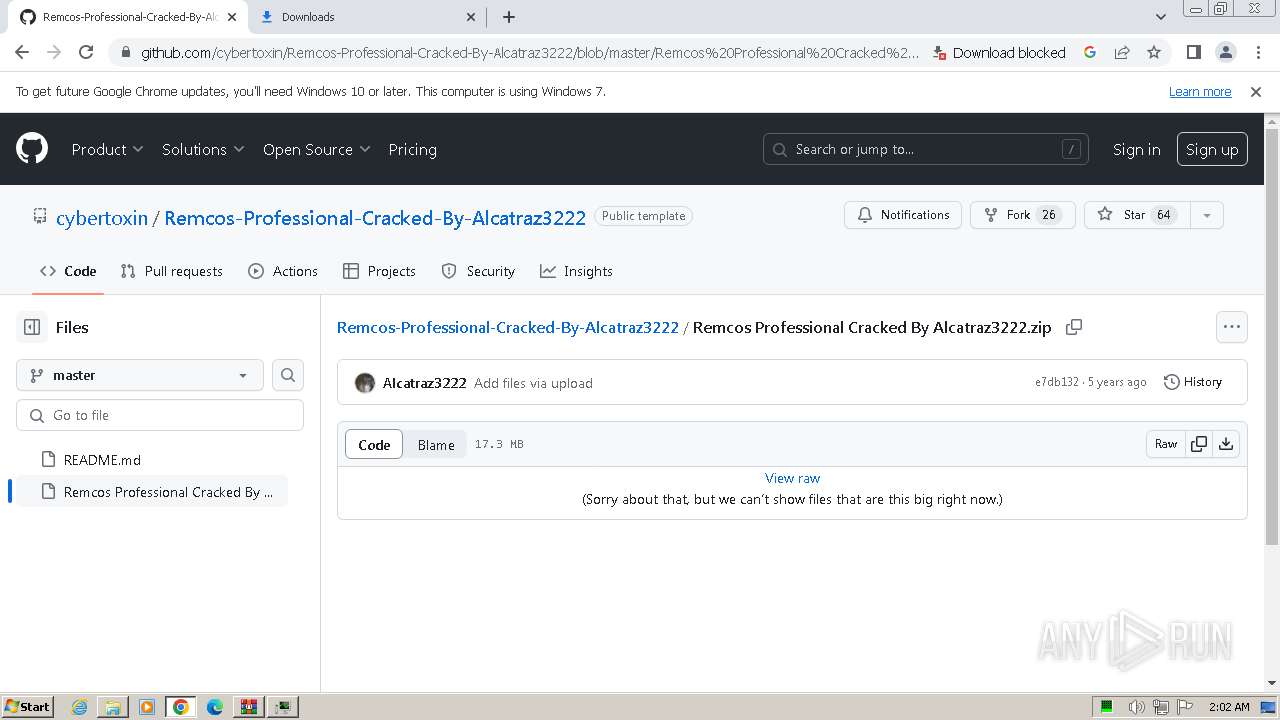Viewport: 1280px width, 720px height.
Task: Open the WinRAR taskbar icon
Action: [249, 707]
